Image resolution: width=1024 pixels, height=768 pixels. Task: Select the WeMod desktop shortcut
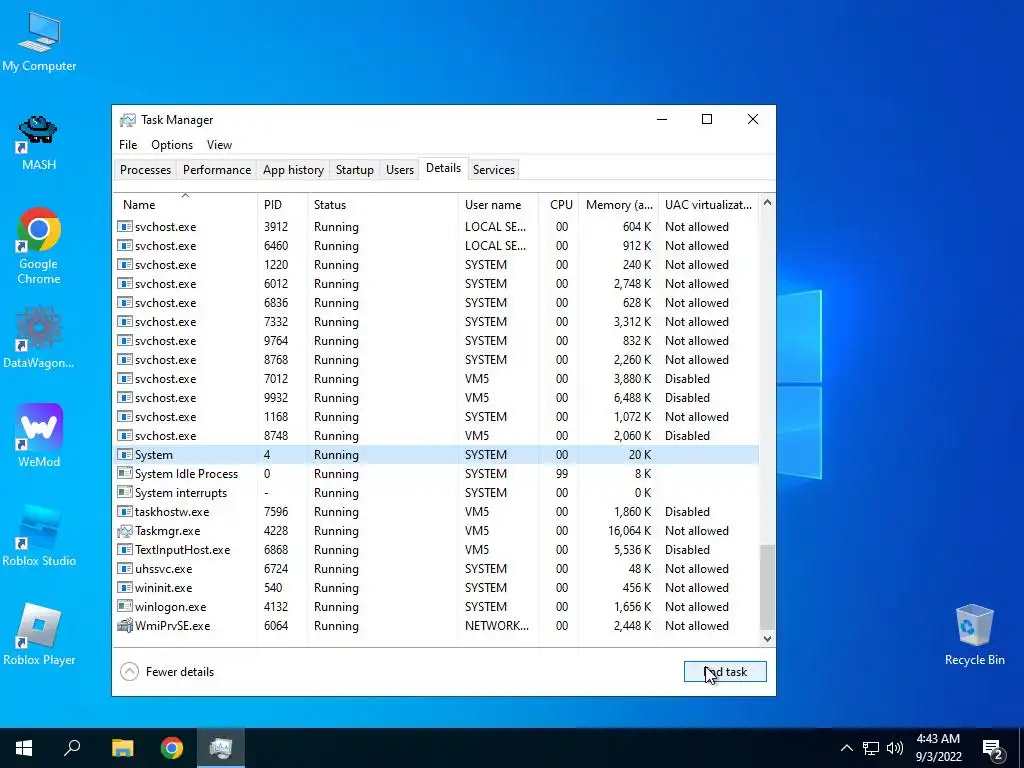coord(39,436)
